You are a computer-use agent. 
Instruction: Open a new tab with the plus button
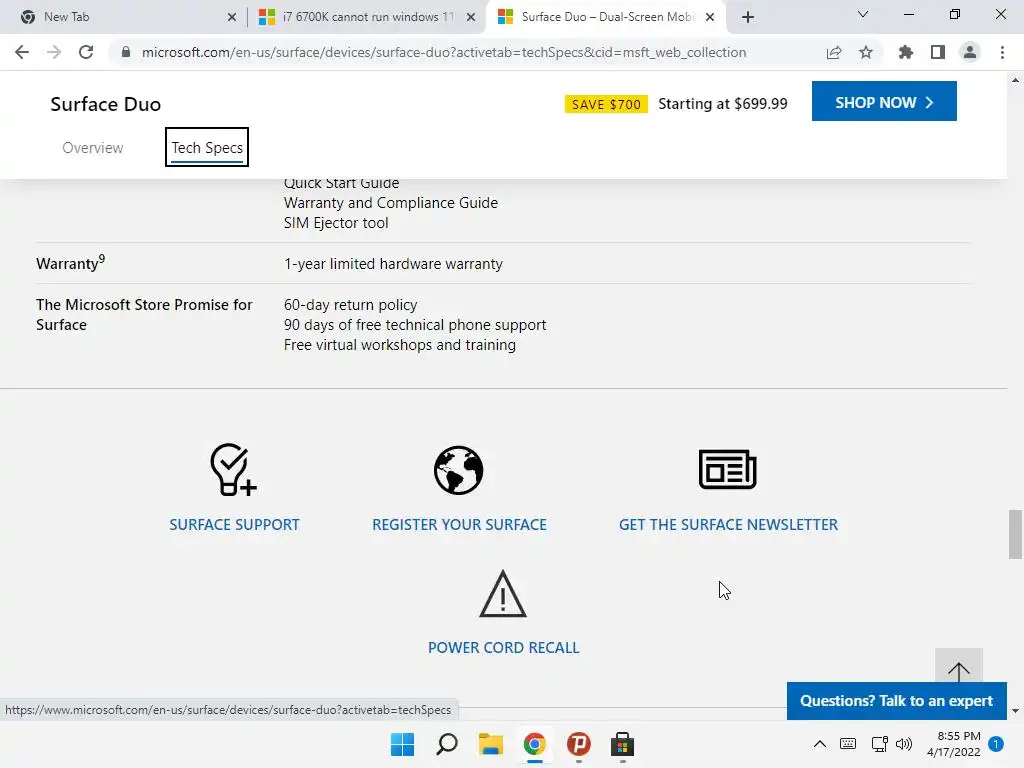(x=748, y=17)
